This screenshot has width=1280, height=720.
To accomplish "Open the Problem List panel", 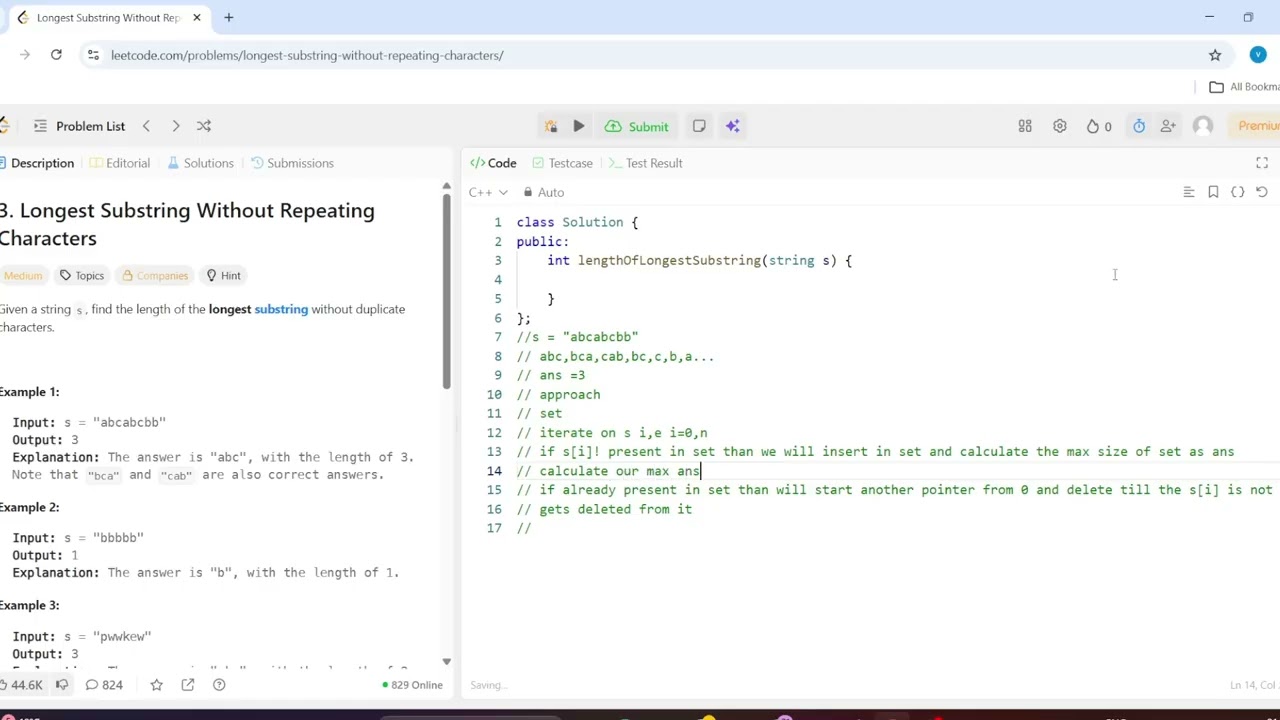I will click(x=79, y=126).
